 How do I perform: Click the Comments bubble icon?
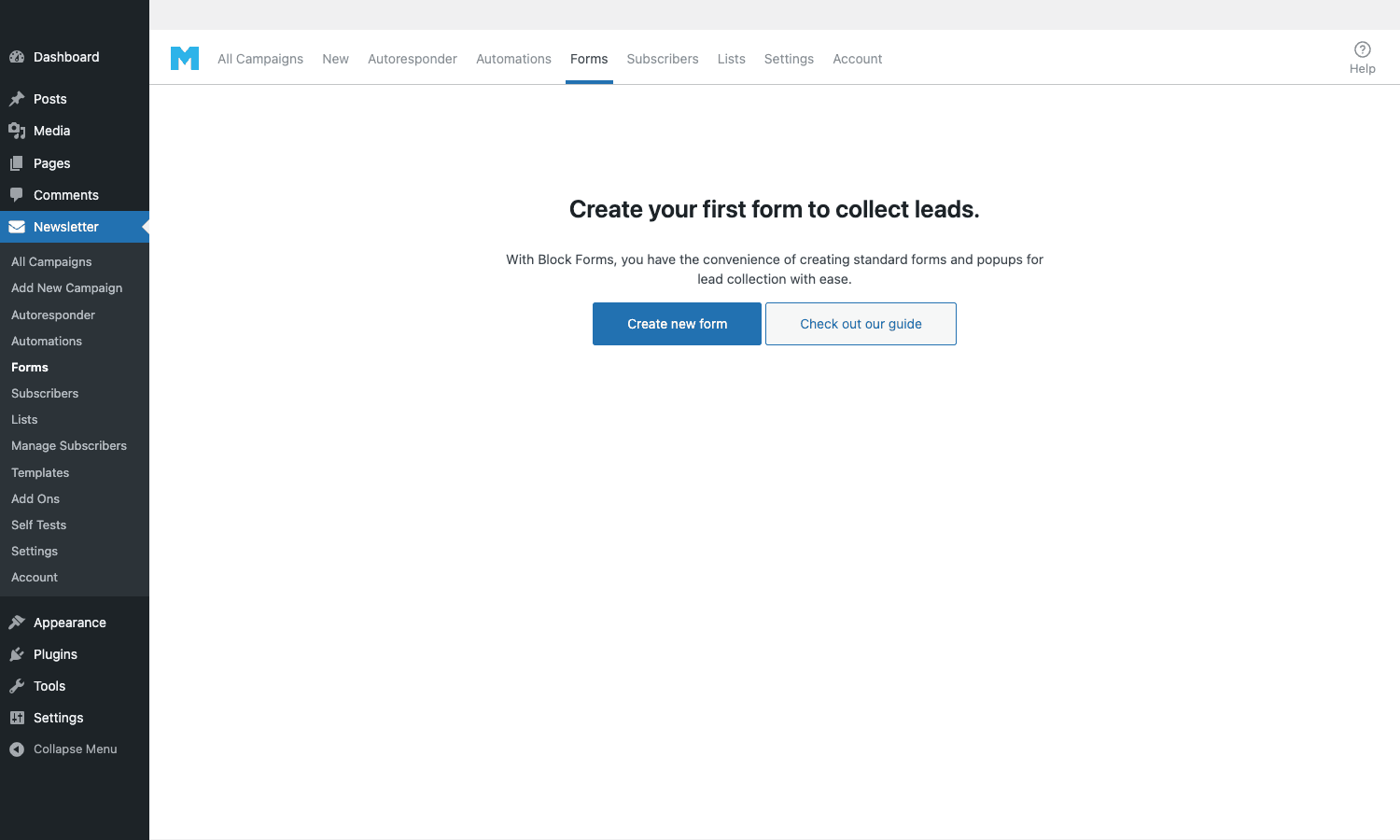(x=17, y=195)
